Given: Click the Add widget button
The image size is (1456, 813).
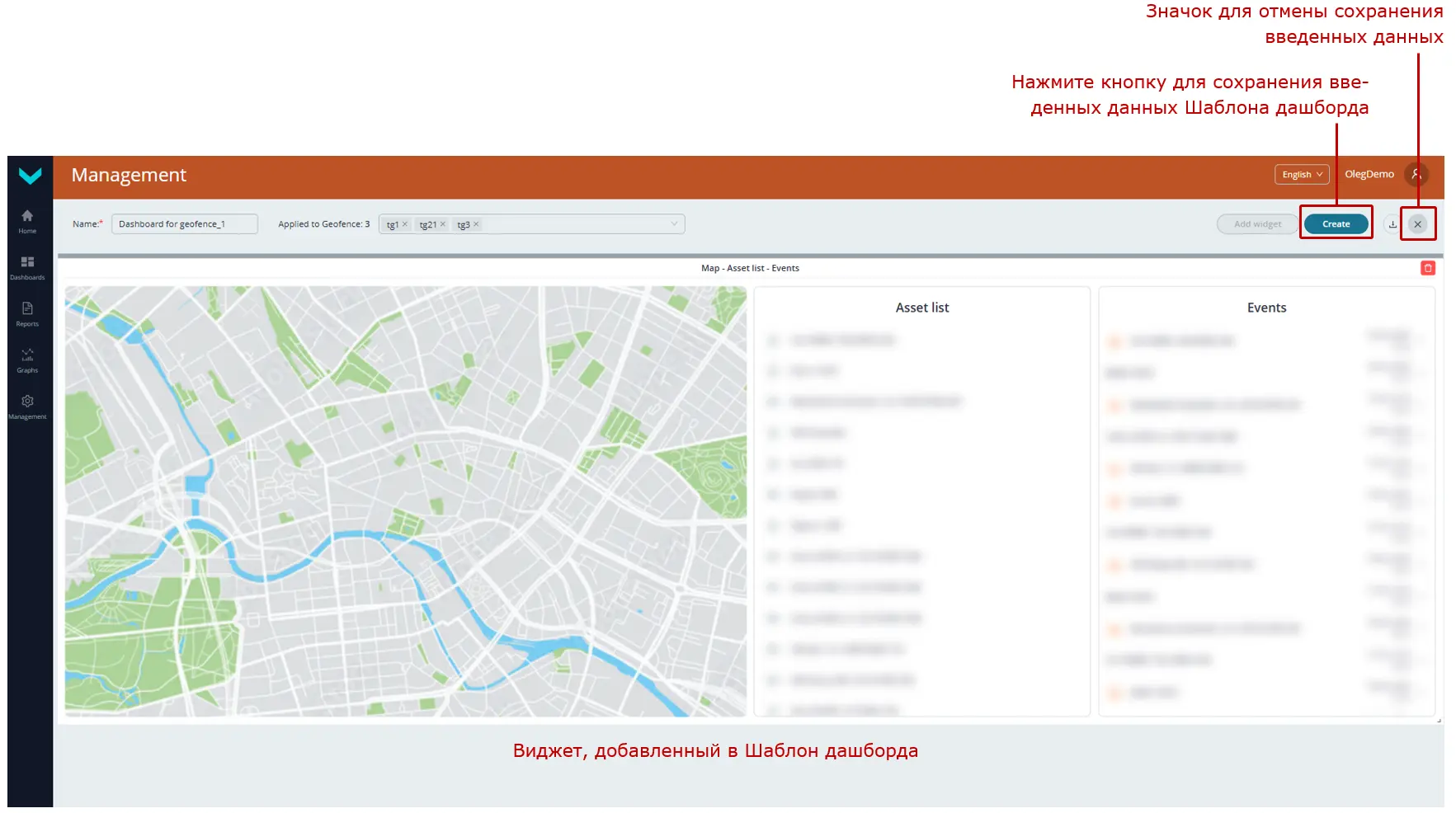Looking at the screenshot, I should pos(1257,224).
